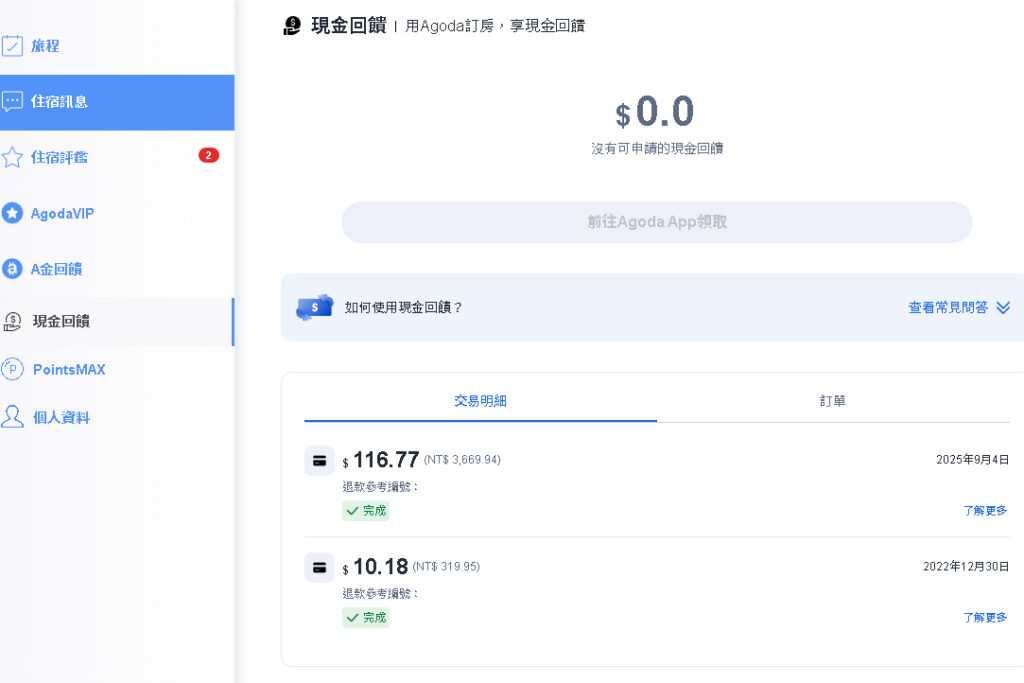Click the 住宿訊息 chat bubble icon

(12, 102)
